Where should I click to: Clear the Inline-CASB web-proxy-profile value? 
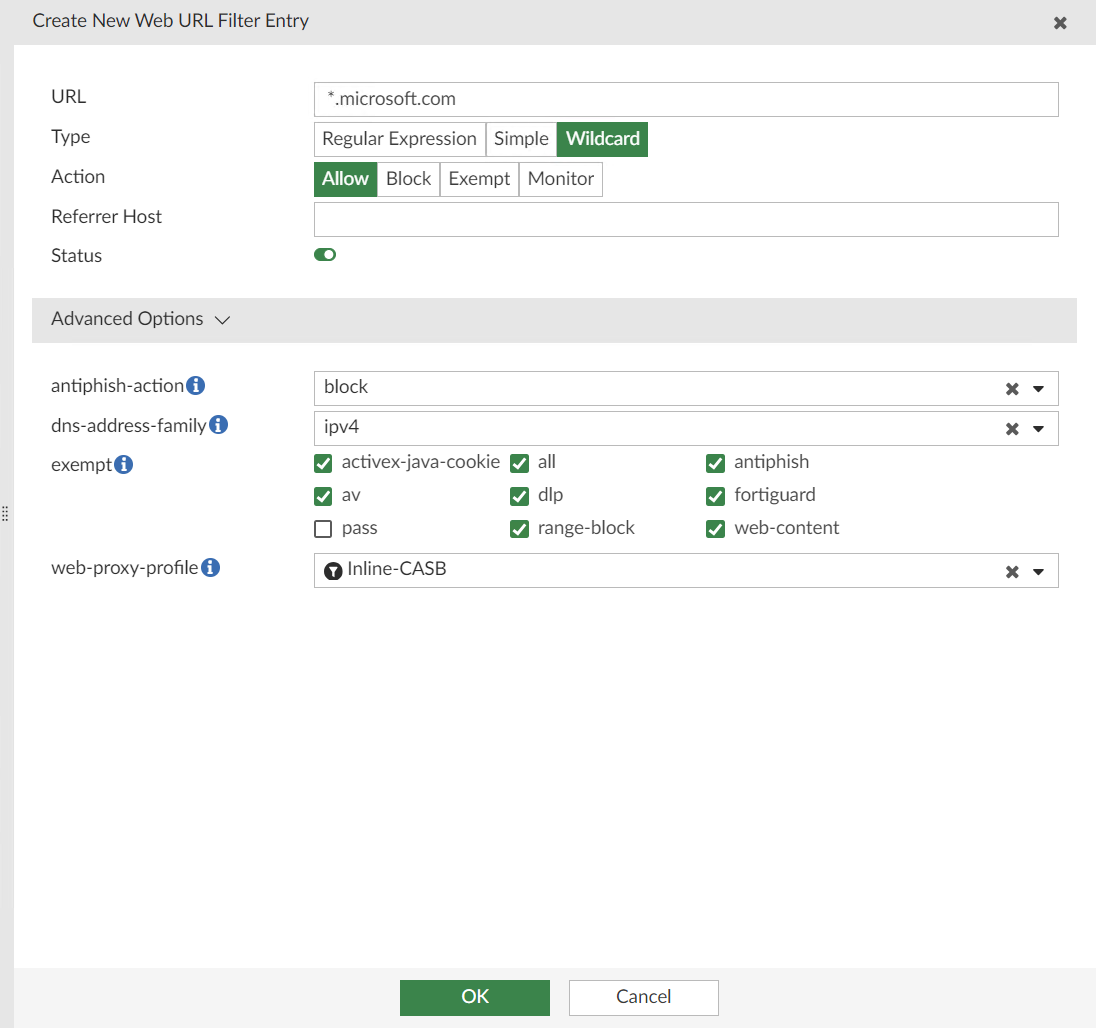(1012, 570)
